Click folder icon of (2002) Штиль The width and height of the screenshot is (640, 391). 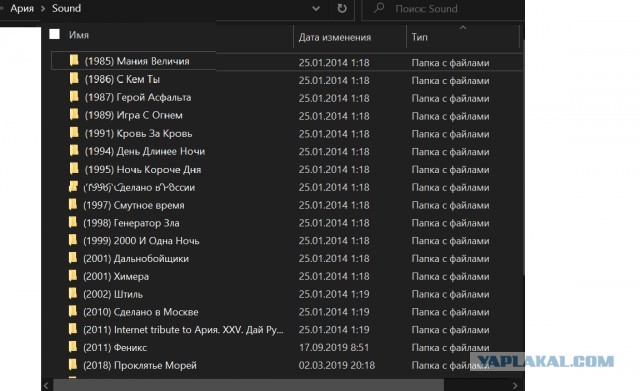pos(73,293)
